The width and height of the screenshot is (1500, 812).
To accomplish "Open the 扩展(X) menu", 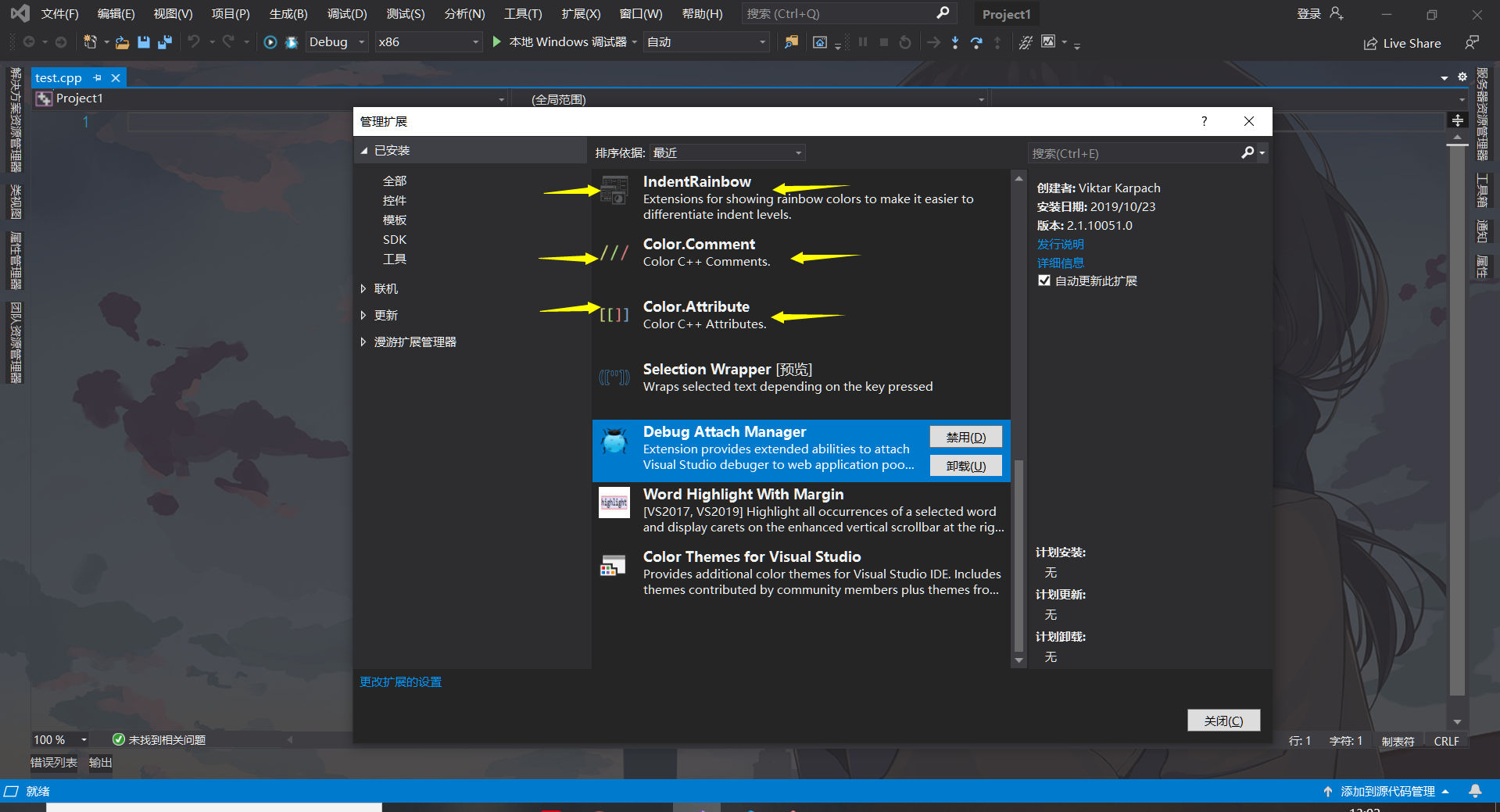I will 580,13.
